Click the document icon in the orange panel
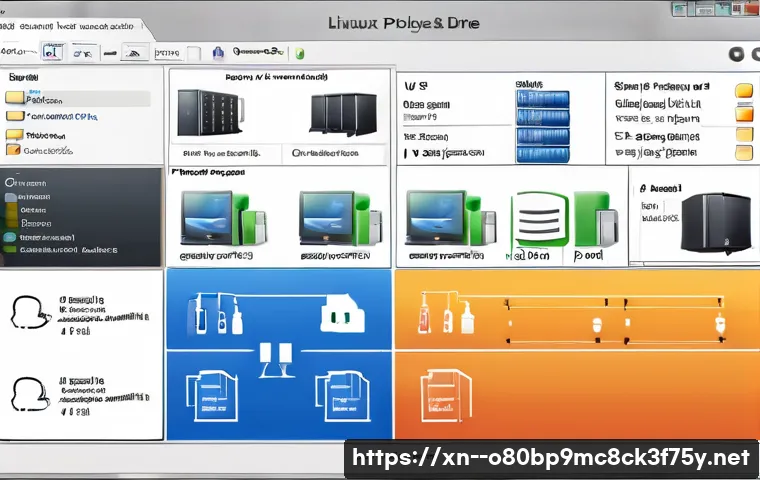Screen dimensions: 760x480 438,389
